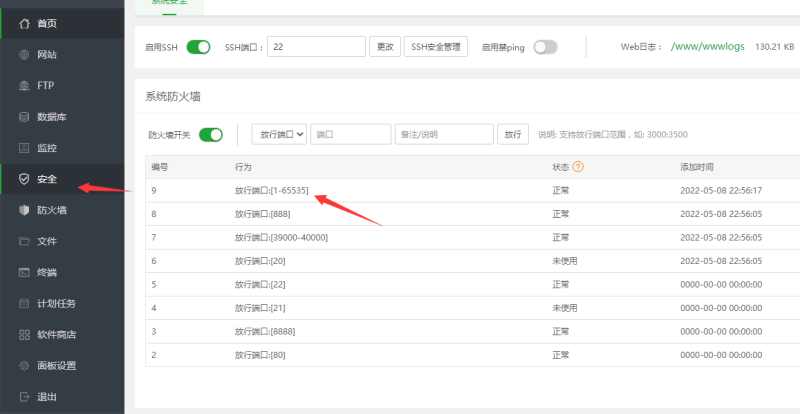Screen dimensions: 800x414
Task: Click the 放行端口:[22] cell
Action: (260, 284)
